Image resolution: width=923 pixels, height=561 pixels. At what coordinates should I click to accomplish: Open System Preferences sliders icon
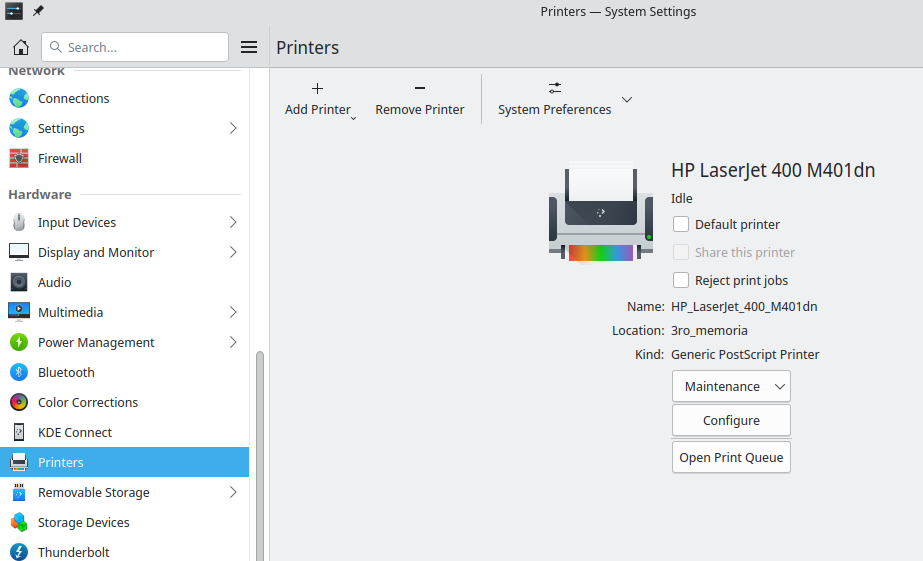(x=555, y=89)
